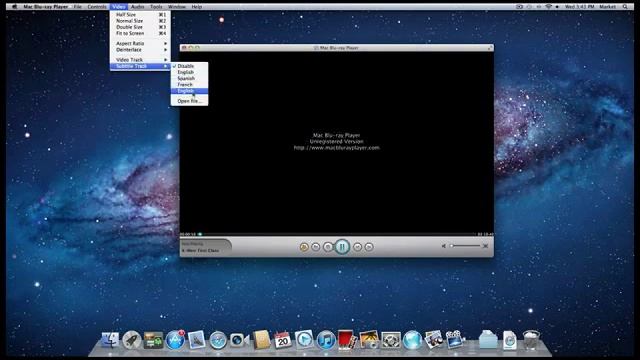Open Finder from the Dock
The image size is (640, 360).
[x=110, y=340]
